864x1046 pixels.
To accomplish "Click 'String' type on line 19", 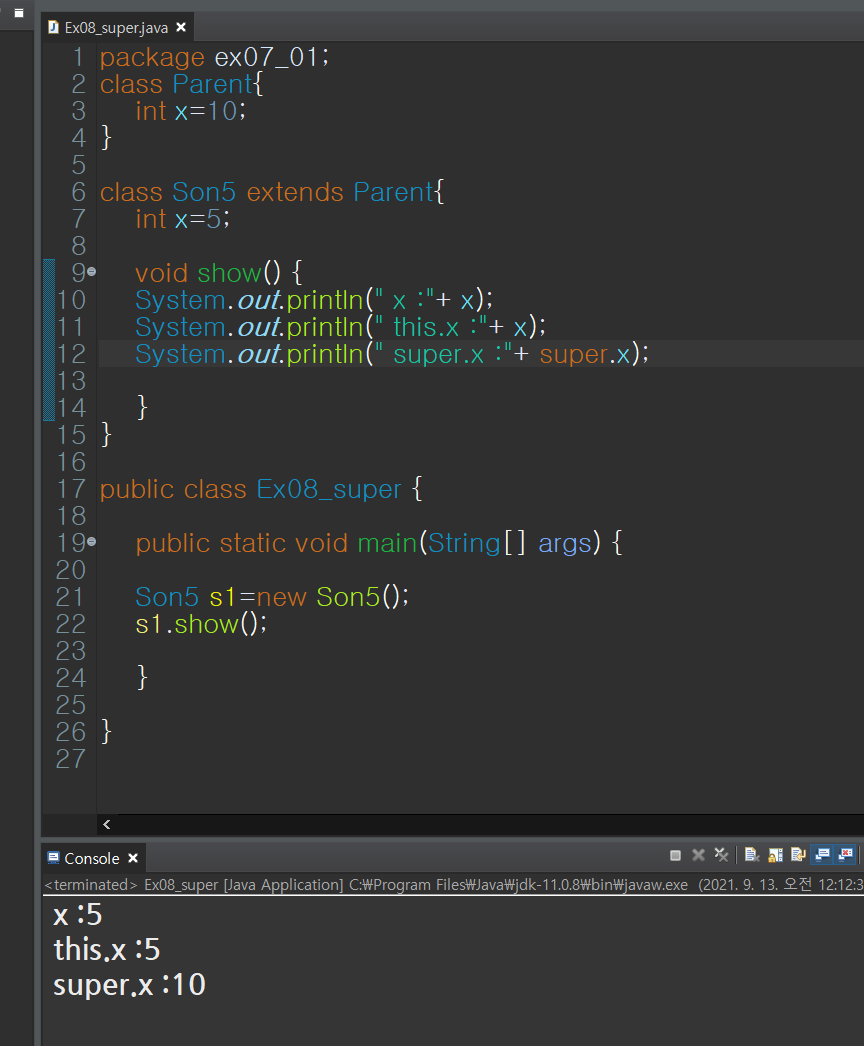I will point(464,544).
